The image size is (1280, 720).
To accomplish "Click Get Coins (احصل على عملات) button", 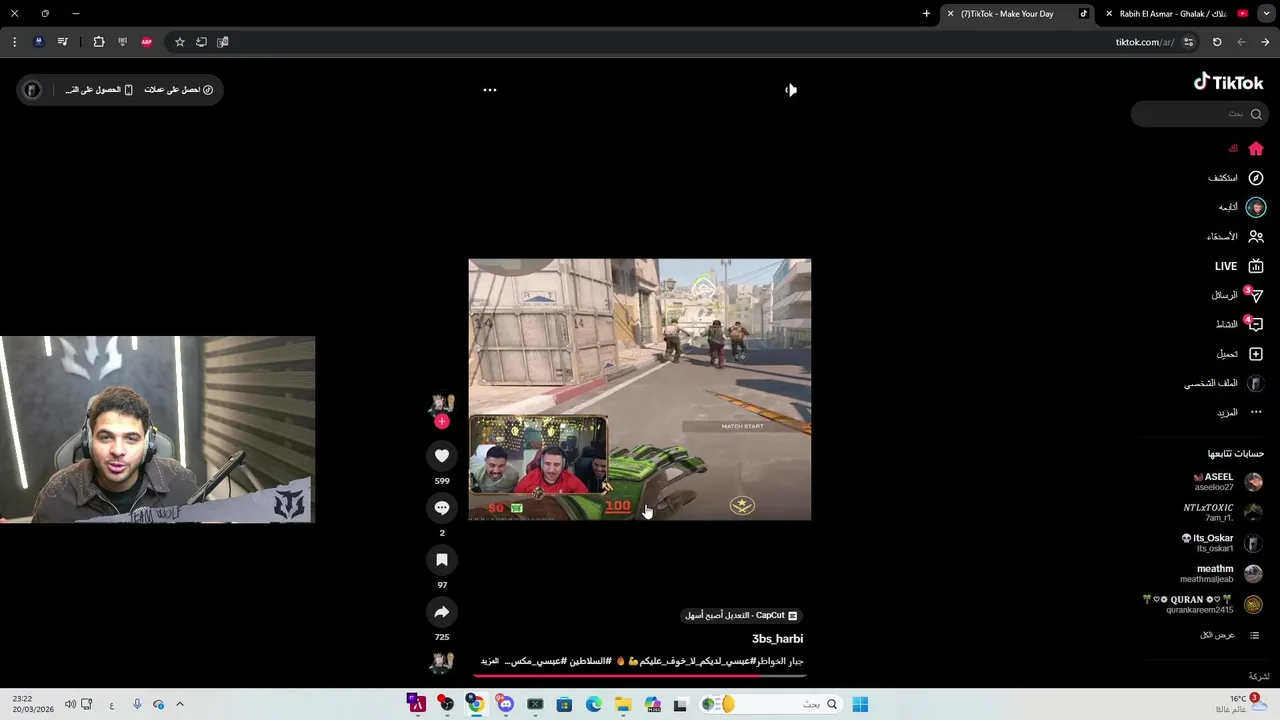I will [178, 90].
